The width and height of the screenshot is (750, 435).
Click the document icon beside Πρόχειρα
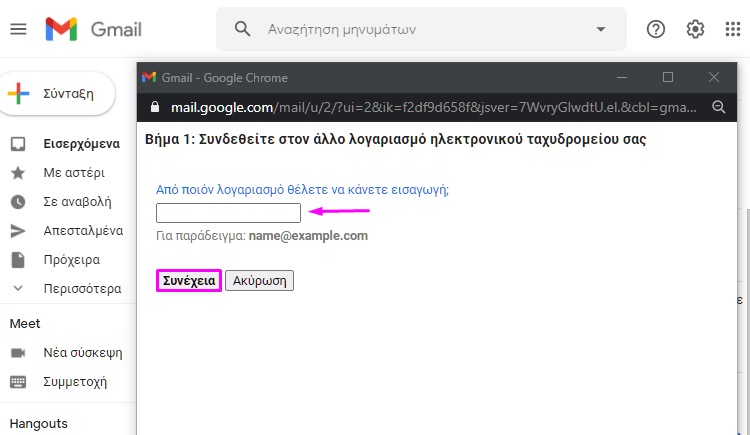pos(18,260)
